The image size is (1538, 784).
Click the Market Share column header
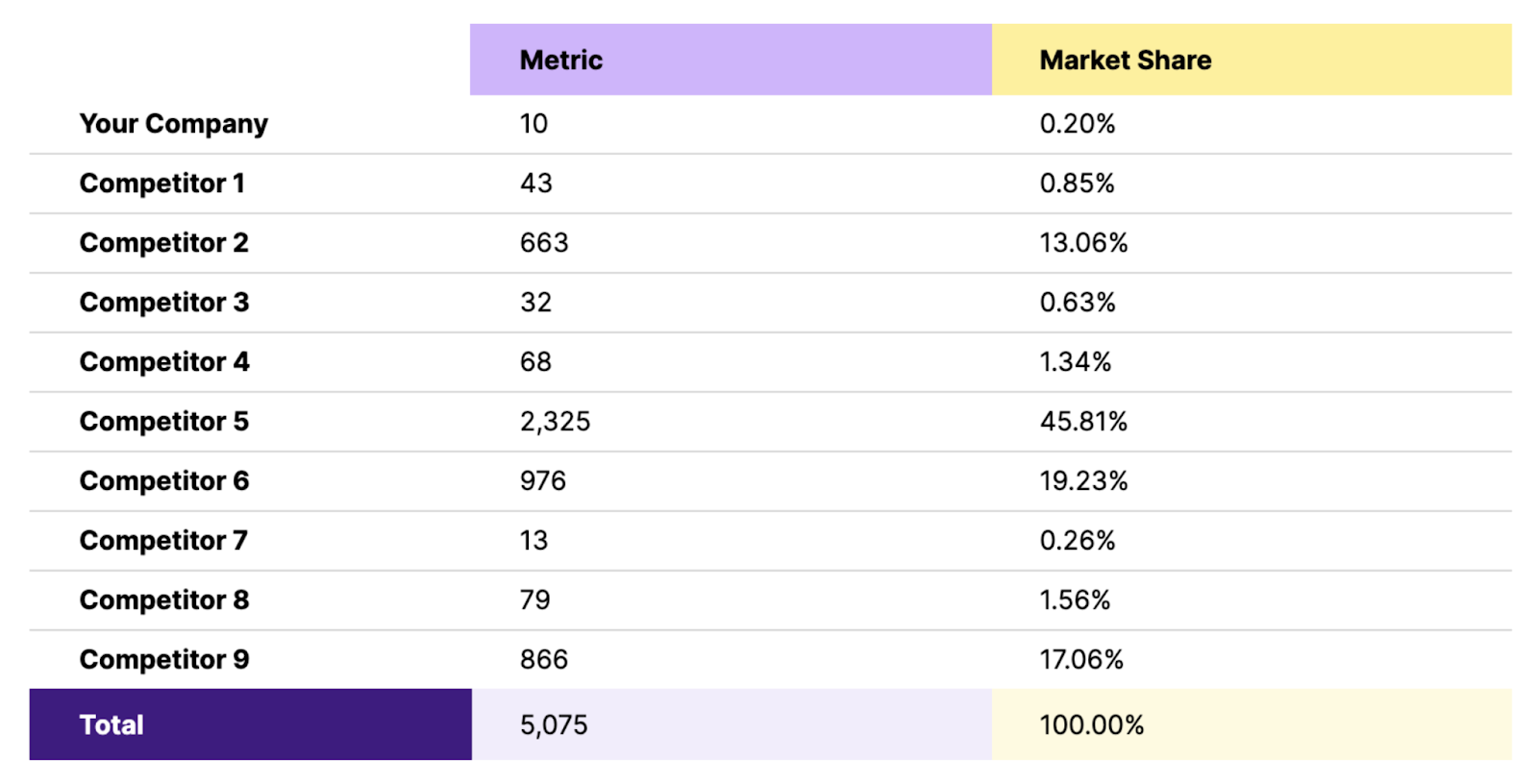[1125, 61]
